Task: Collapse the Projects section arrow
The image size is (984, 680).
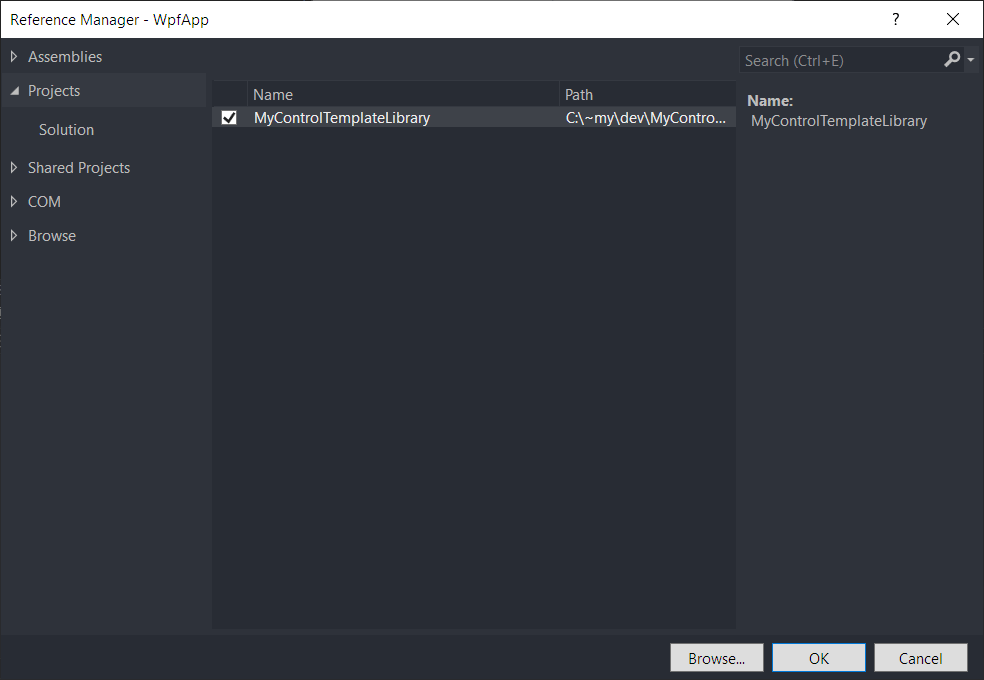Action: click(14, 91)
